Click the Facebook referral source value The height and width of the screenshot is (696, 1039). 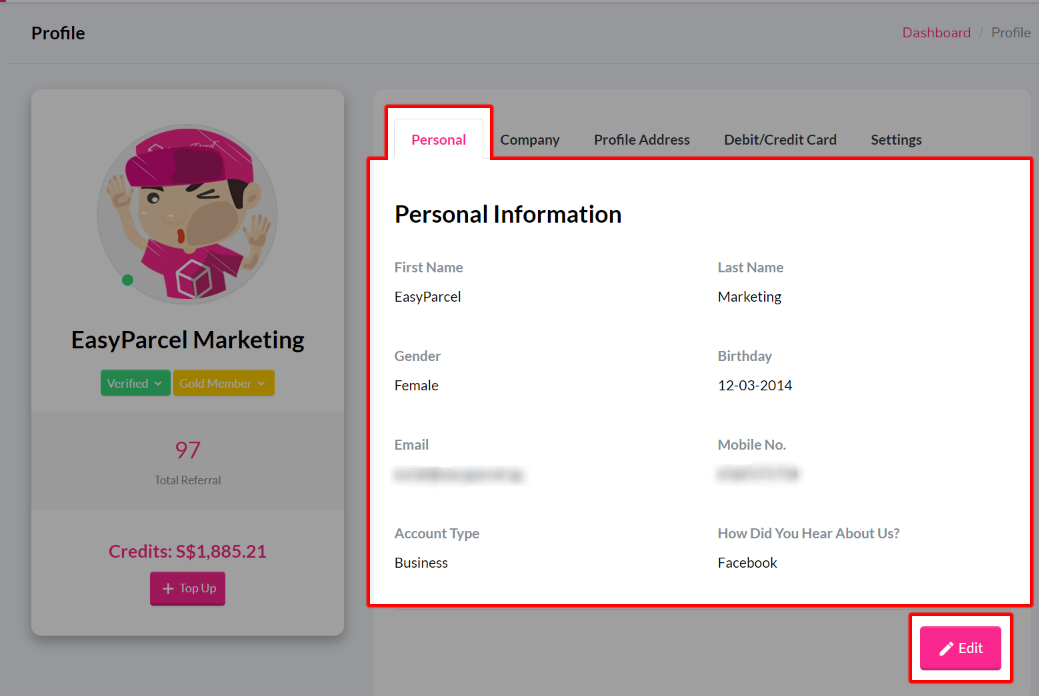coord(747,563)
